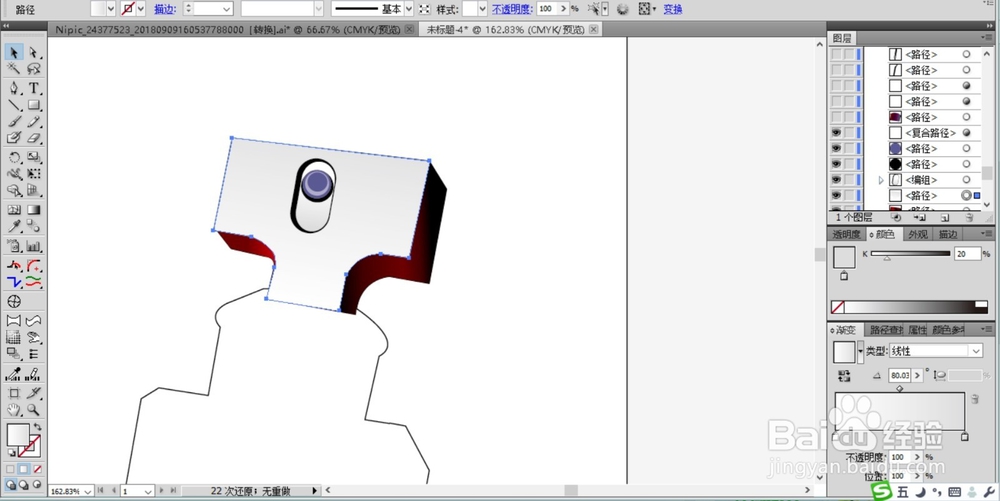Open artboard number dropdown in status bar

(x=147, y=491)
